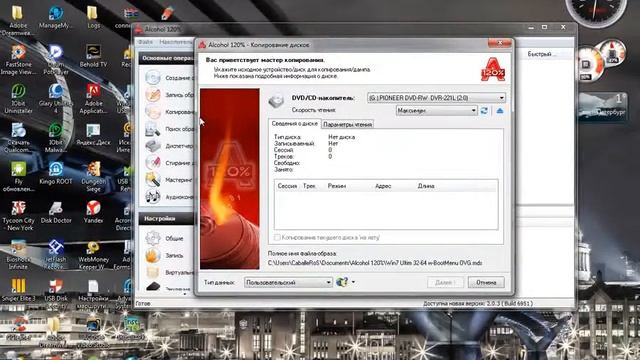
Task: Open the Yandex browser desktop shortcut
Action: [93, 212]
